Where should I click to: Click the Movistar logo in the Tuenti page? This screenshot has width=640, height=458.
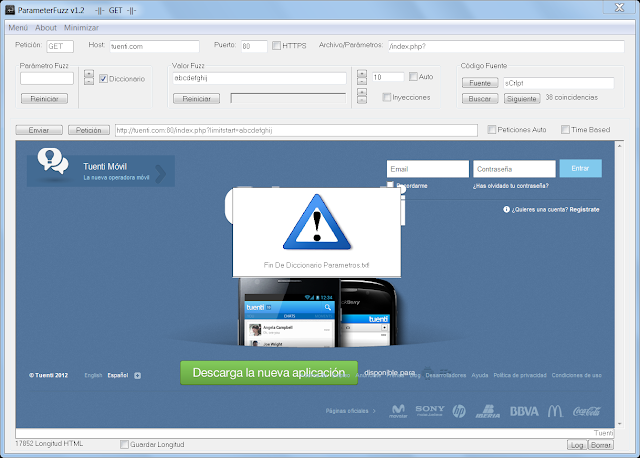(x=398, y=411)
